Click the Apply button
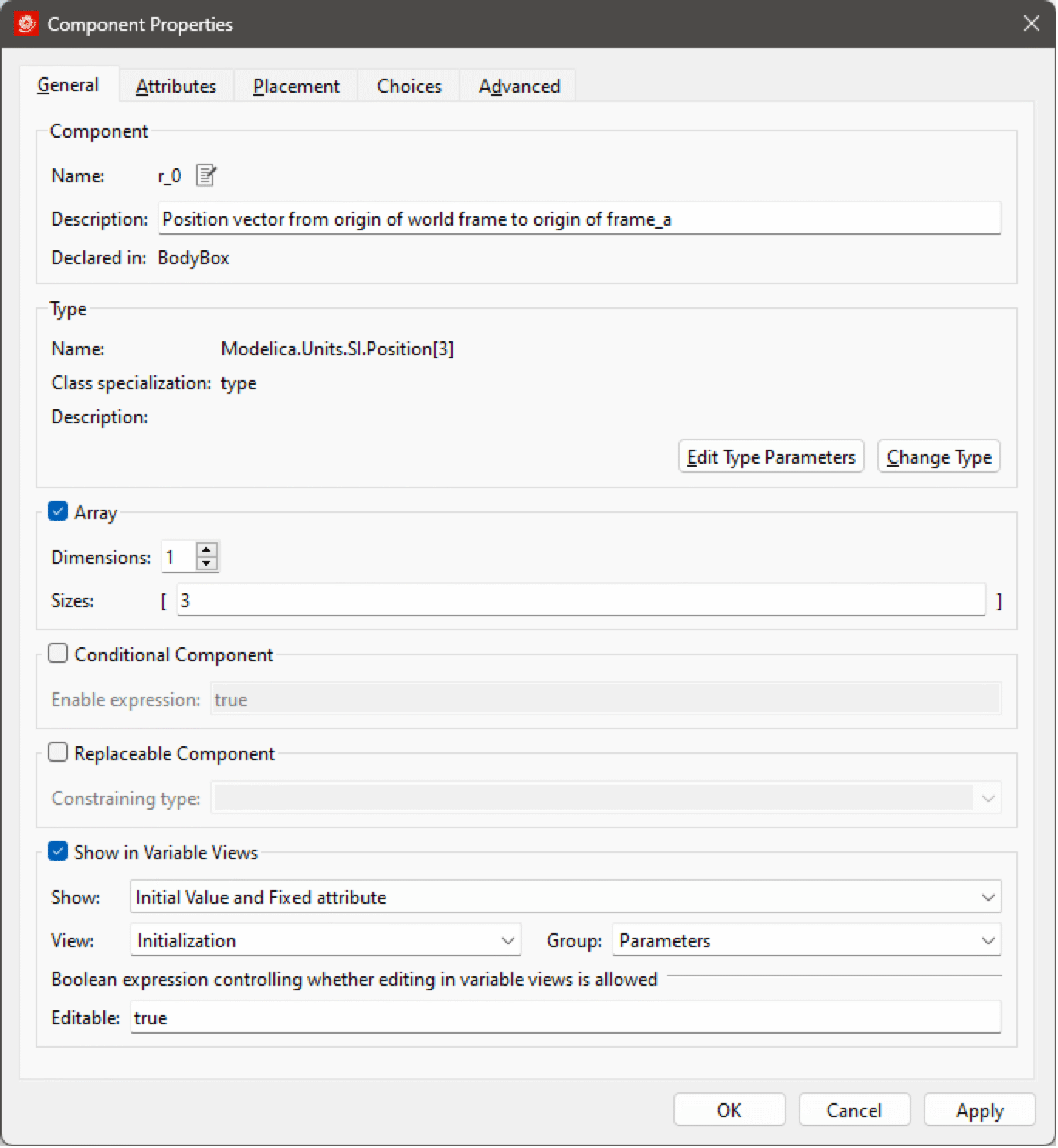 pos(979,1110)
